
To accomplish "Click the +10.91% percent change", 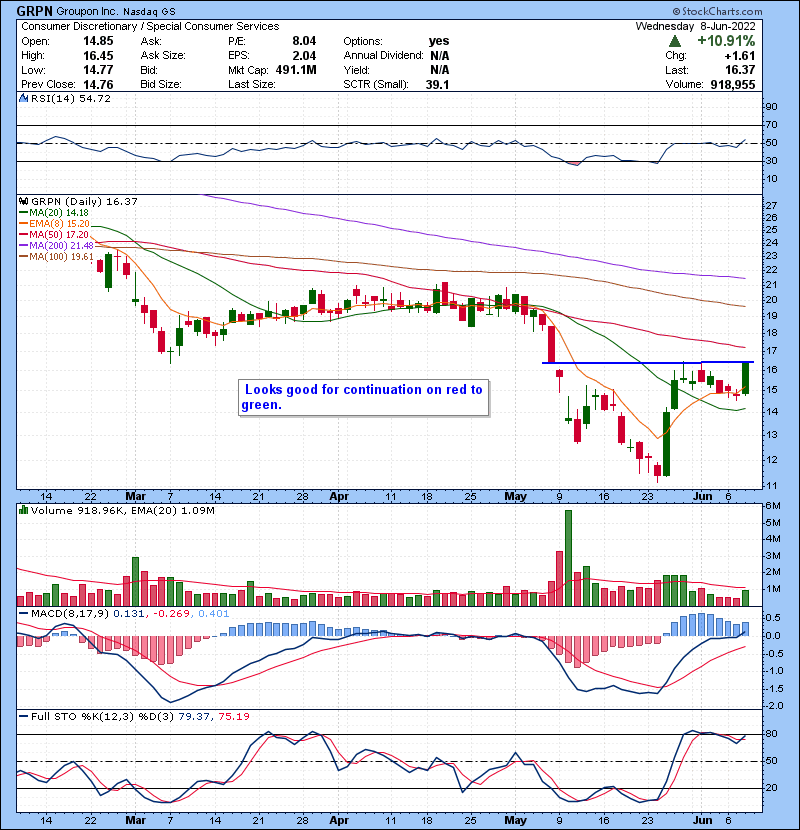I will [x=726, y=41].
